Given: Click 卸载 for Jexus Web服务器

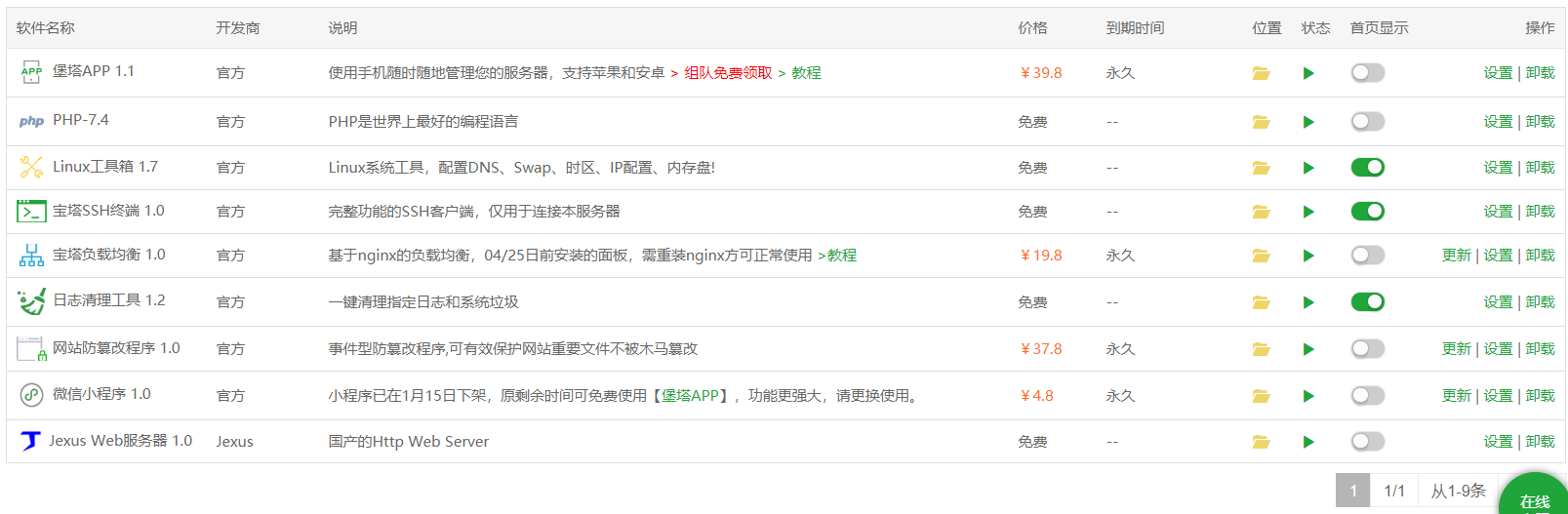Looking at the screenshot, I should pos(1540,442).
